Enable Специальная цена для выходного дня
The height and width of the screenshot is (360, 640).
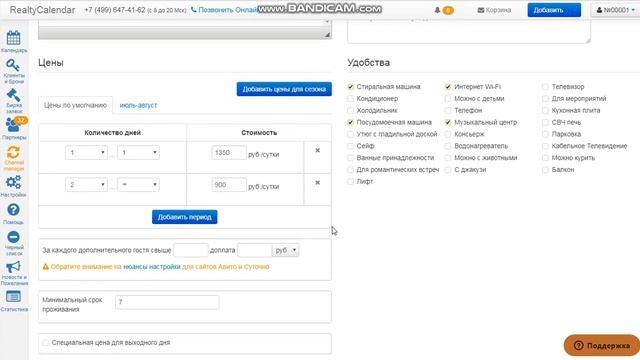(x=45, y=342)
